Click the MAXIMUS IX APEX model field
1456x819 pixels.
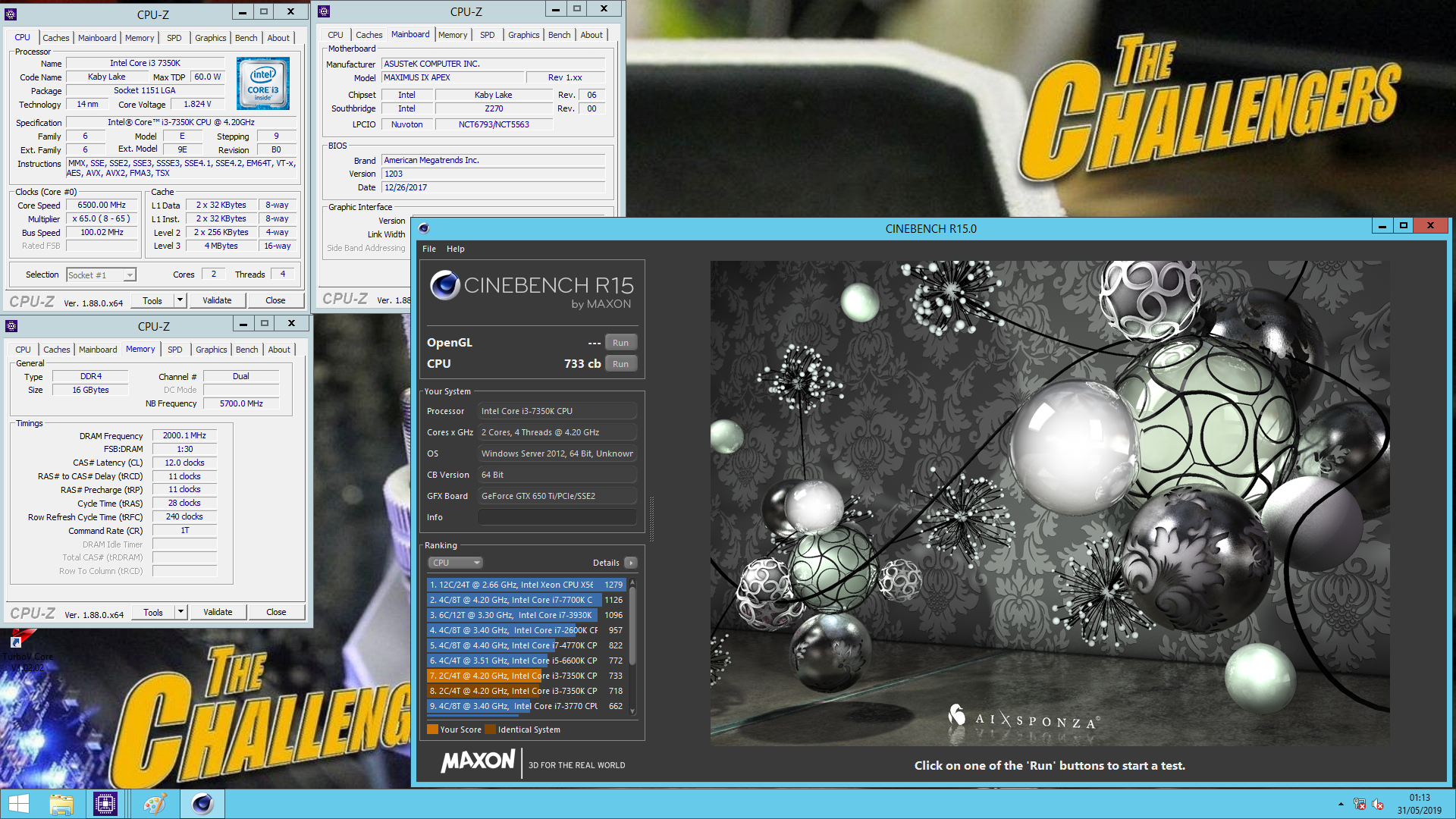[x=453, y=77]
